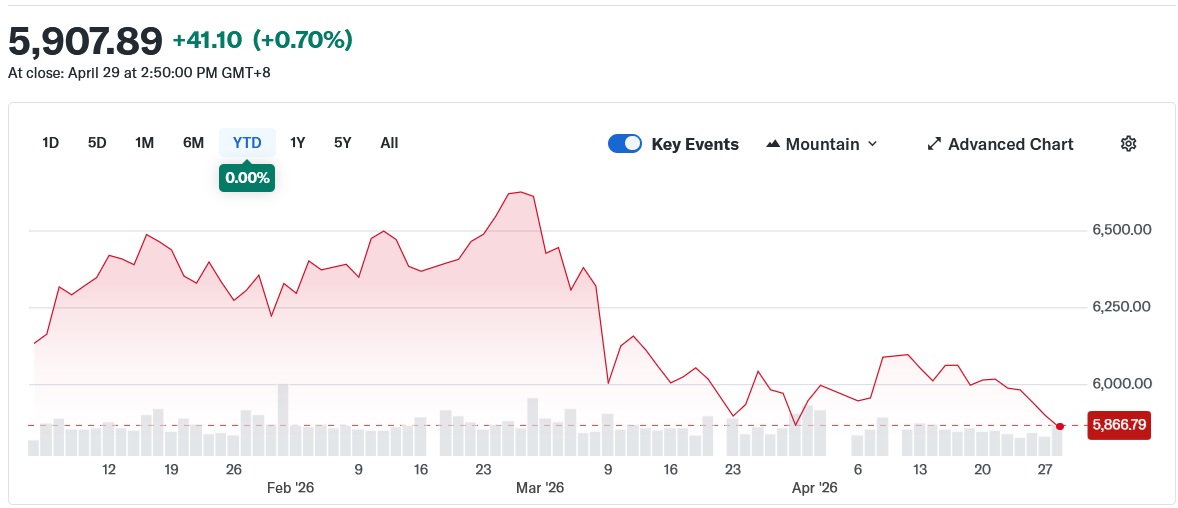
Task: Click the red endpoint dot on chart line
Action: coord(1059,426)
